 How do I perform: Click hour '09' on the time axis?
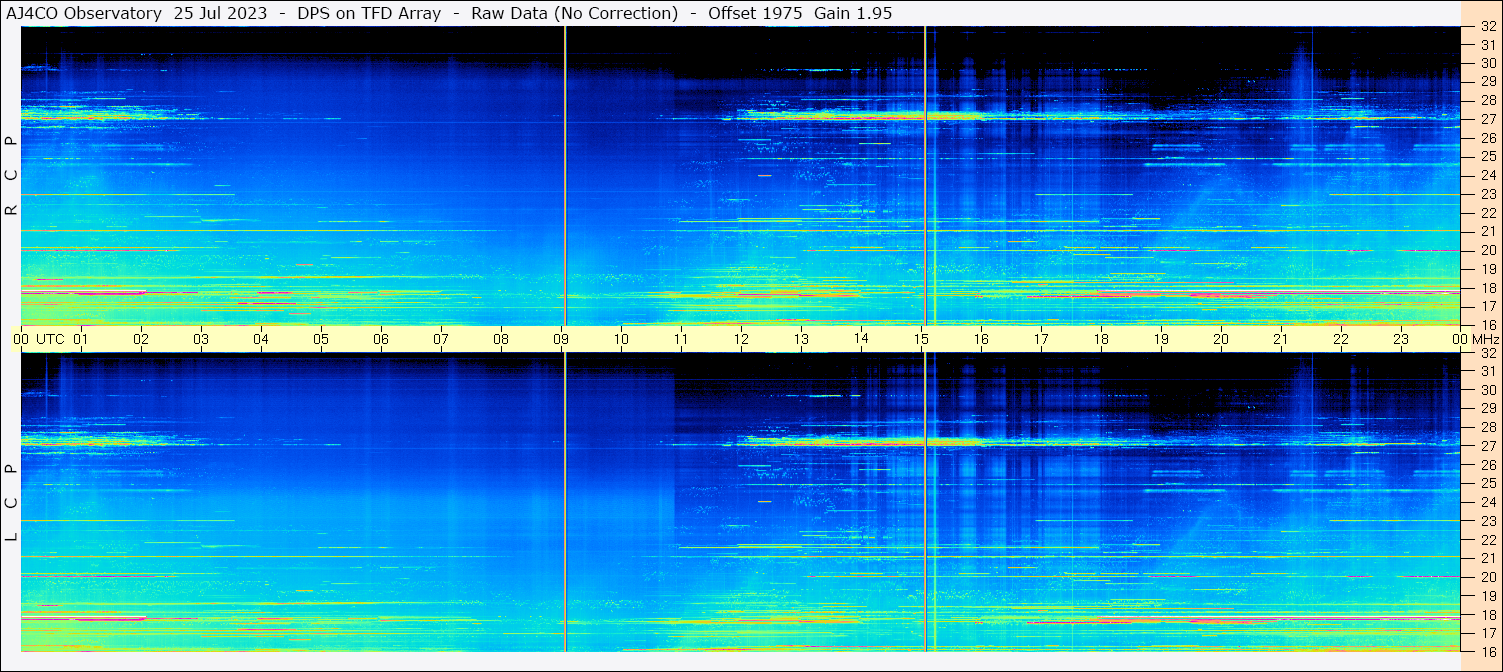[x=561, y=339]
